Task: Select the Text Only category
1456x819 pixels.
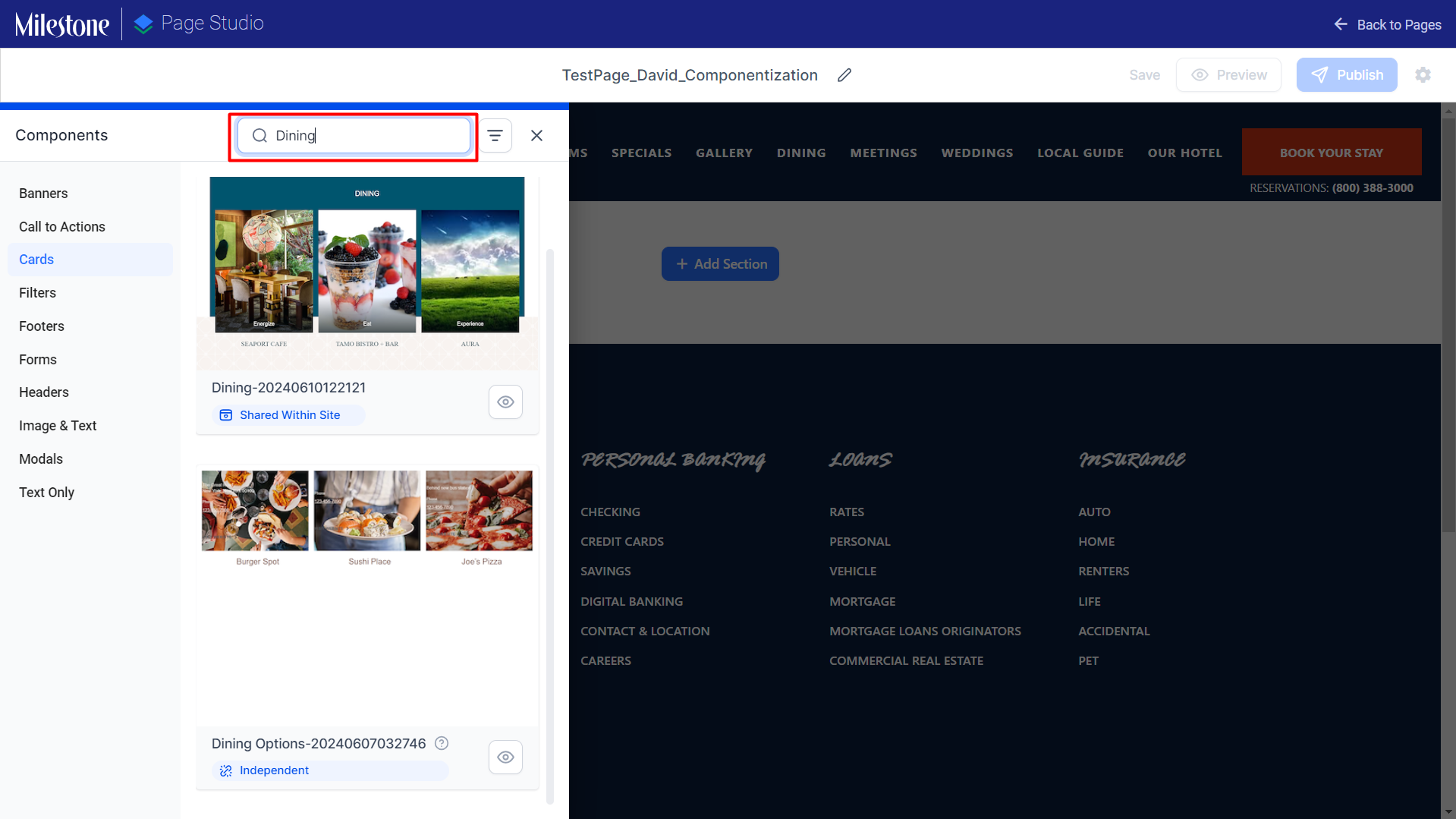Action: [x=90, y=493]
